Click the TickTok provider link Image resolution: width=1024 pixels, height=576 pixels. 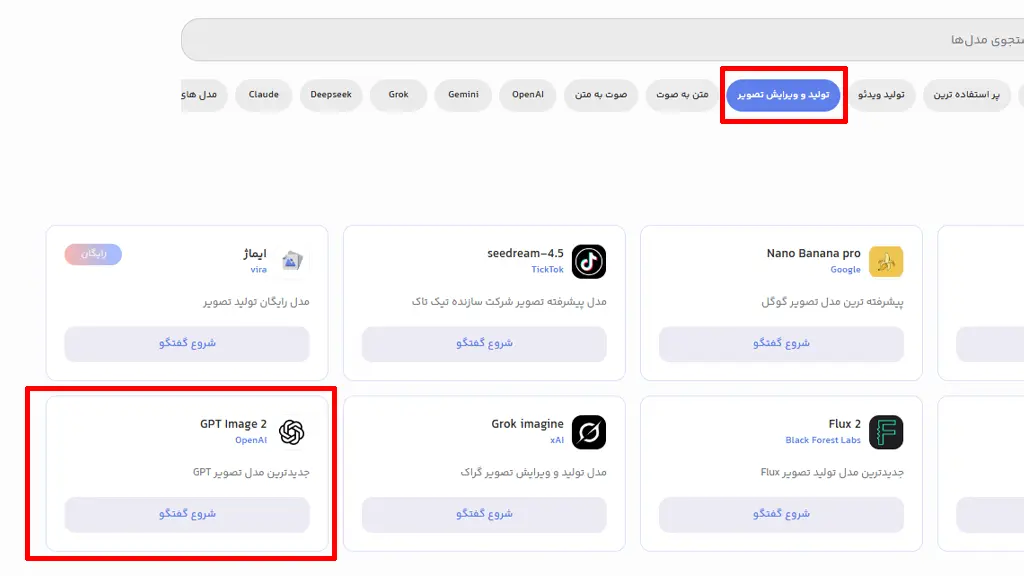(547, 270)
